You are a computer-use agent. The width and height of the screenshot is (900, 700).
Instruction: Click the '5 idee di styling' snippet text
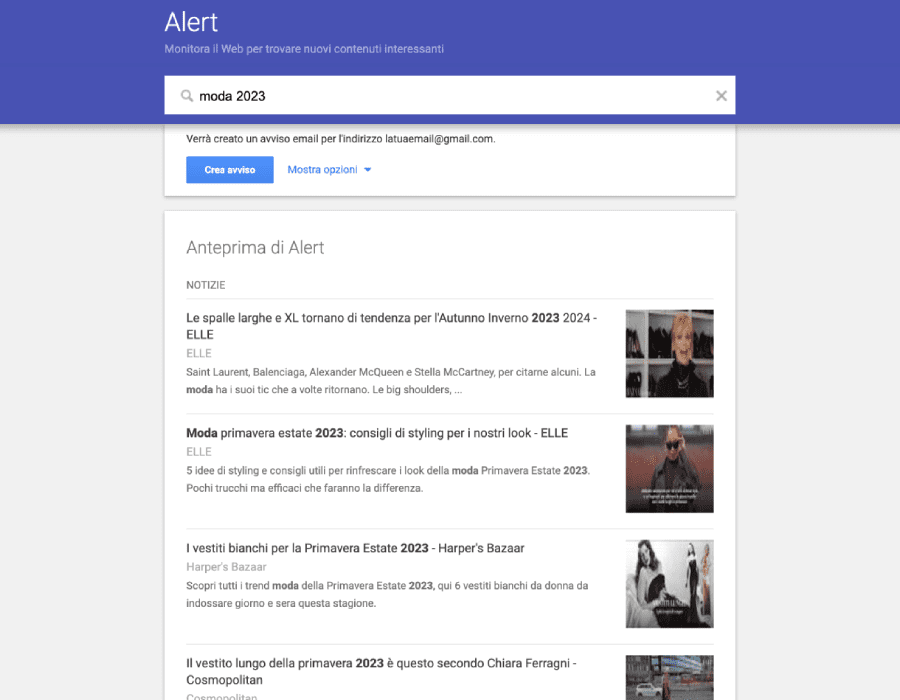tap(388, 479)
